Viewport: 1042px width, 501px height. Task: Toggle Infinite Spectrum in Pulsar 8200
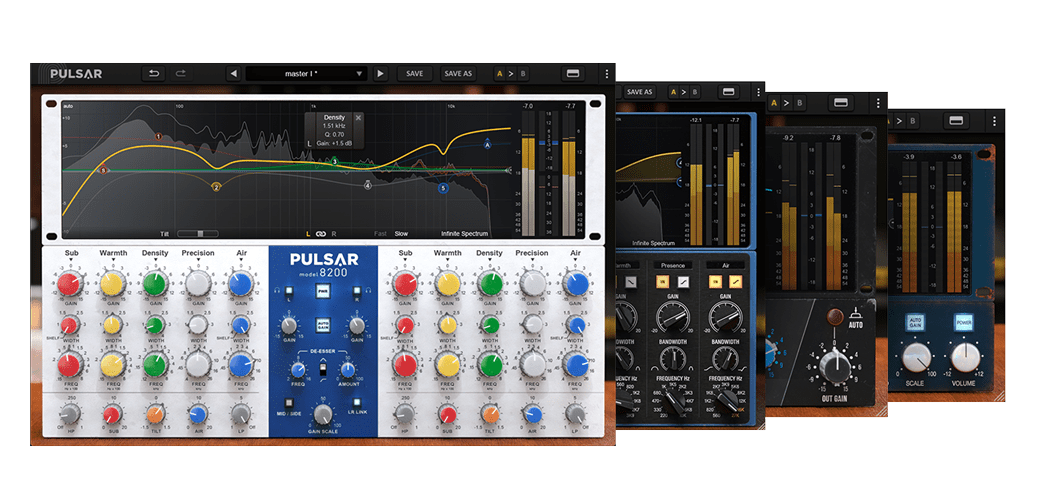pos(464,234)
